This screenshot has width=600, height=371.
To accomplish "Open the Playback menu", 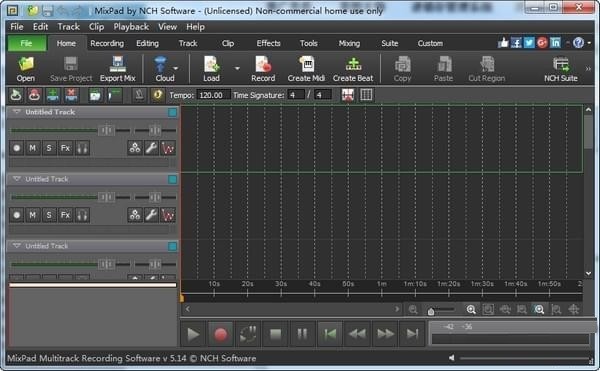I will click(x=131, y=27).
